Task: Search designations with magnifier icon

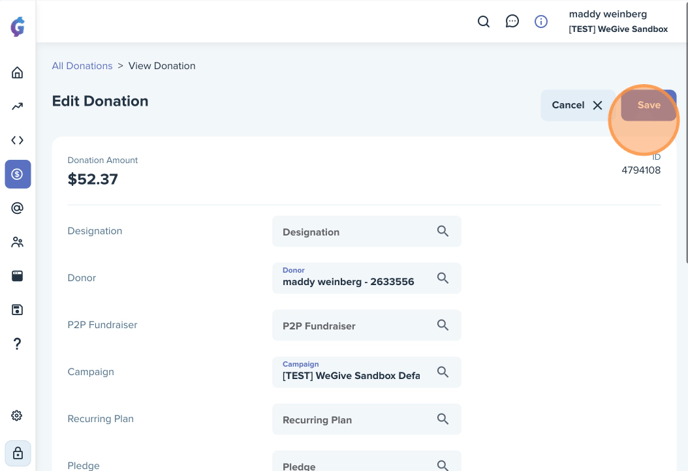Action: [x=443, y=231]
